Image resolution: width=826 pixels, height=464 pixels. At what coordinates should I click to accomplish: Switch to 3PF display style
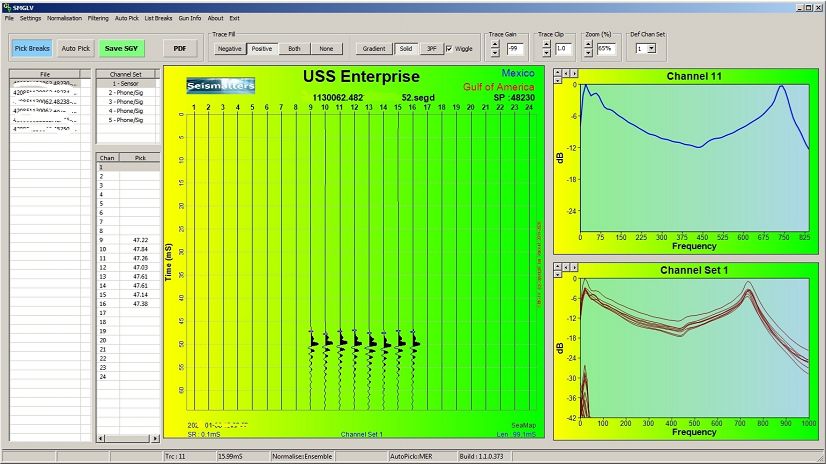431,48
